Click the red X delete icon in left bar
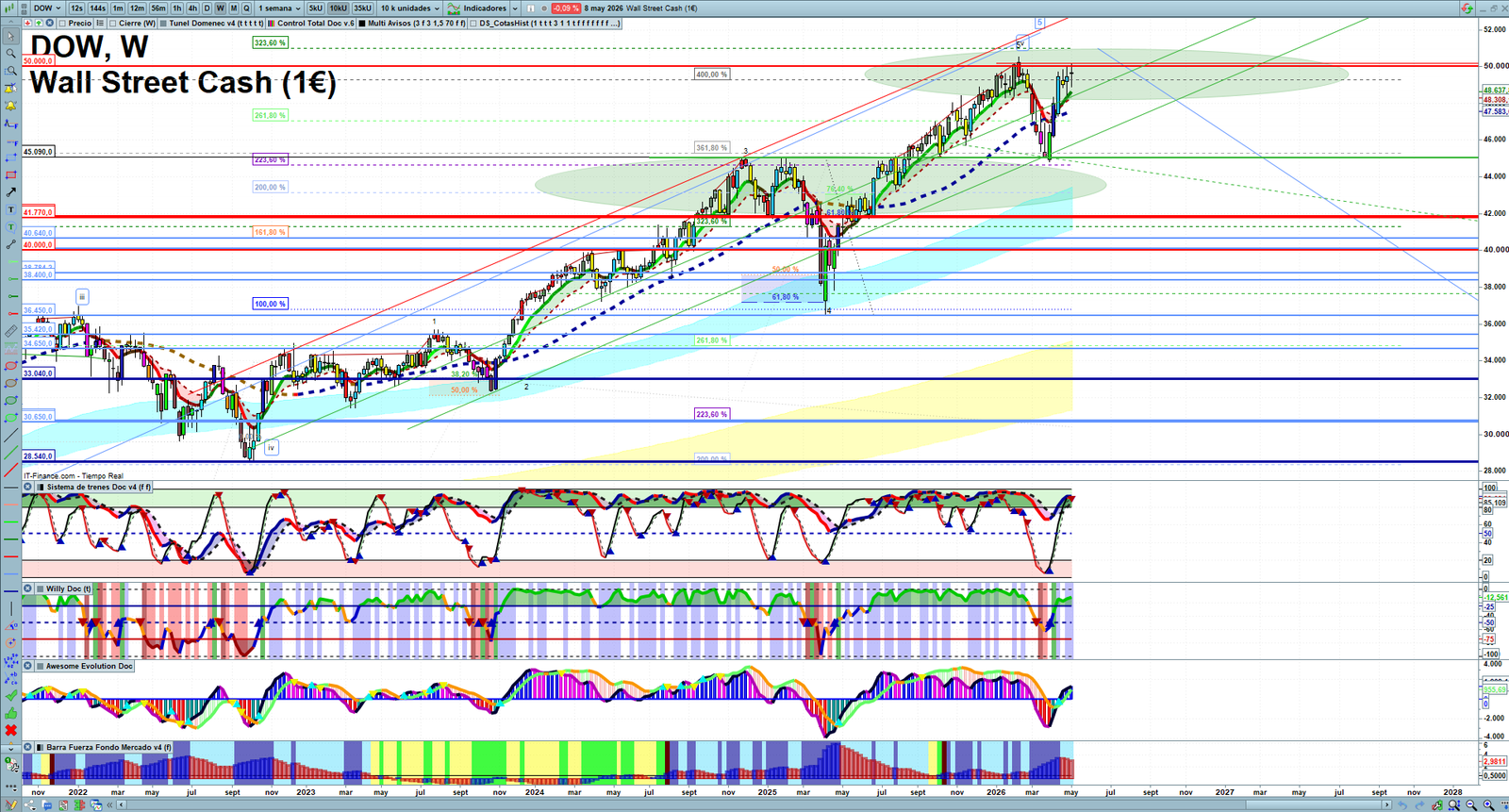The image size is (1509, 812). pyautogui.click(x=10, y=731)
